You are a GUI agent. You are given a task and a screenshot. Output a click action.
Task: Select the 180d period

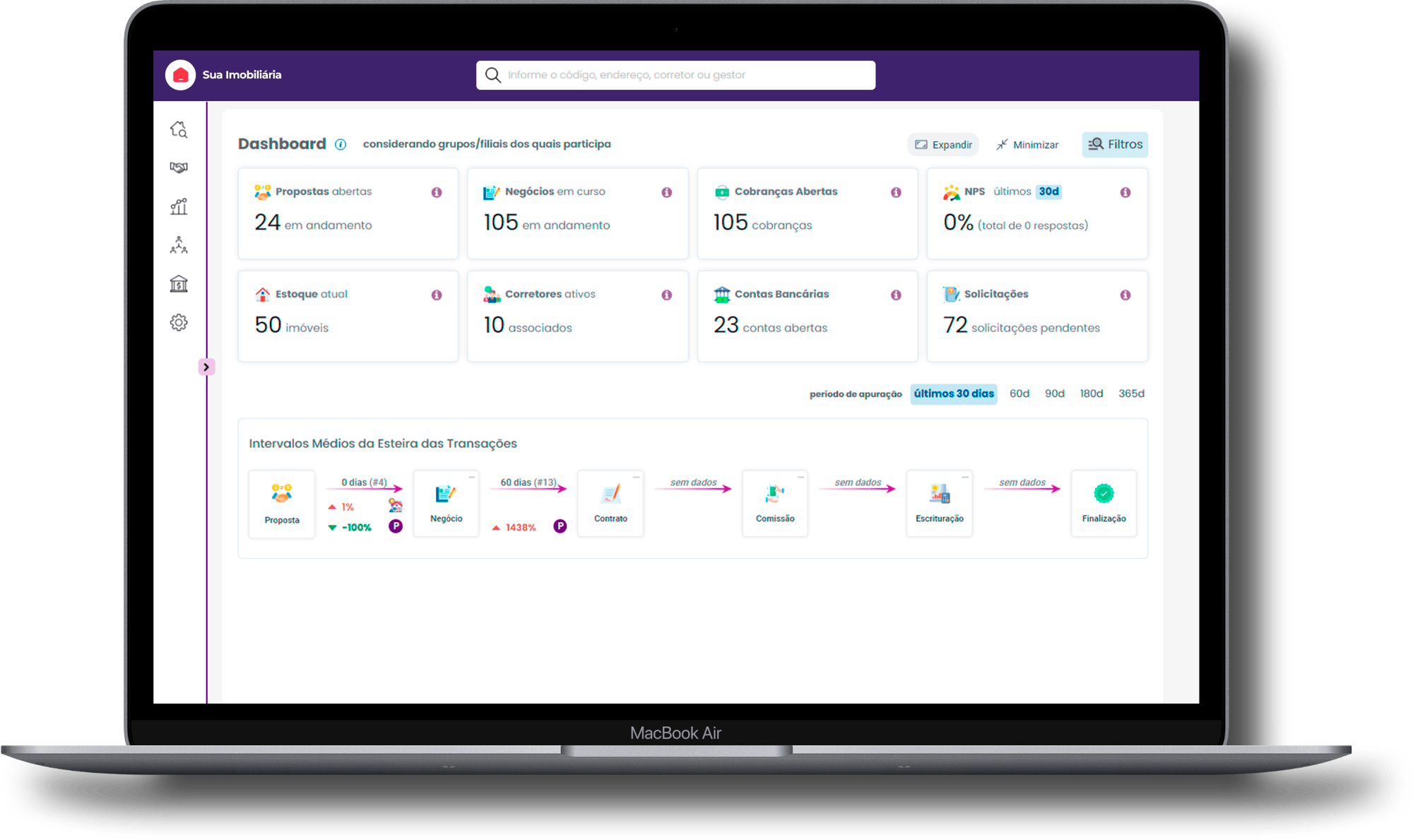(x=1092, y=394)
